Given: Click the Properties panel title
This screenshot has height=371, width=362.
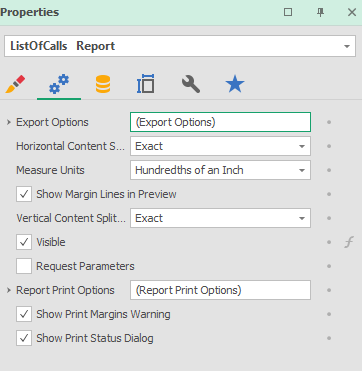Looking at the screenshot, I should [x=30, y=12].
